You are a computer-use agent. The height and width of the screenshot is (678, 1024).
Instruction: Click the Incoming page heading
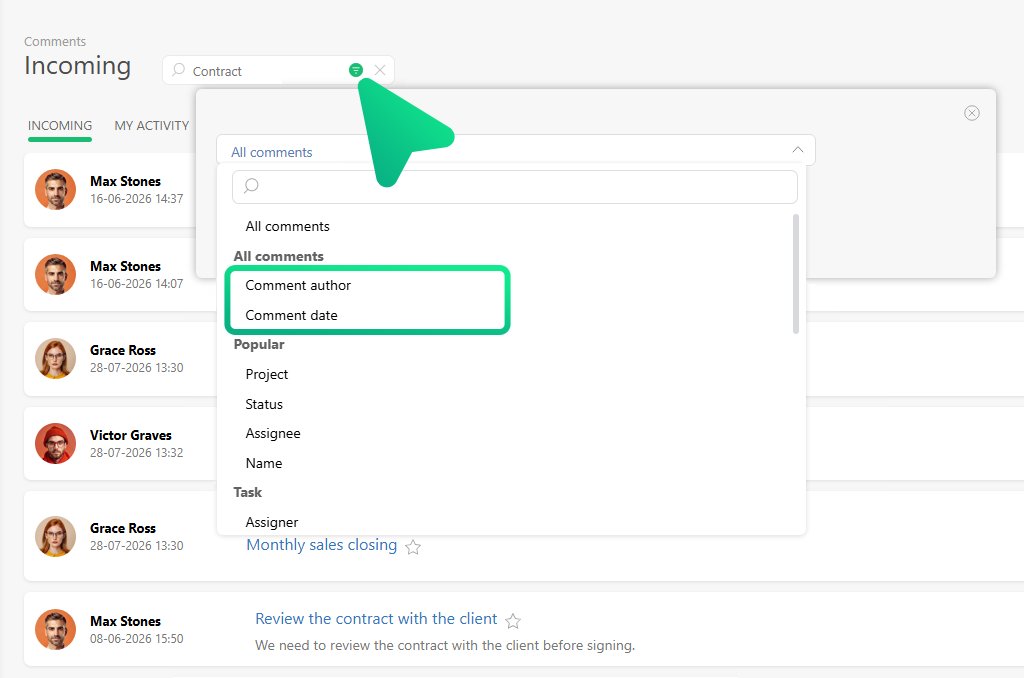77,66
